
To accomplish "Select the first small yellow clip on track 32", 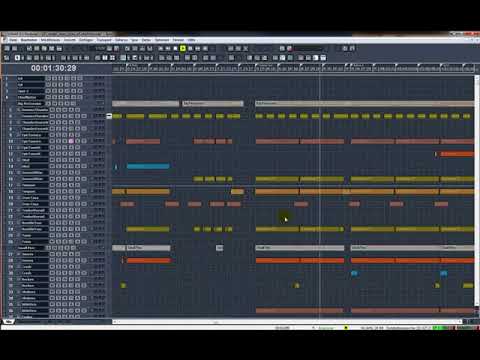I will [123, 286].
